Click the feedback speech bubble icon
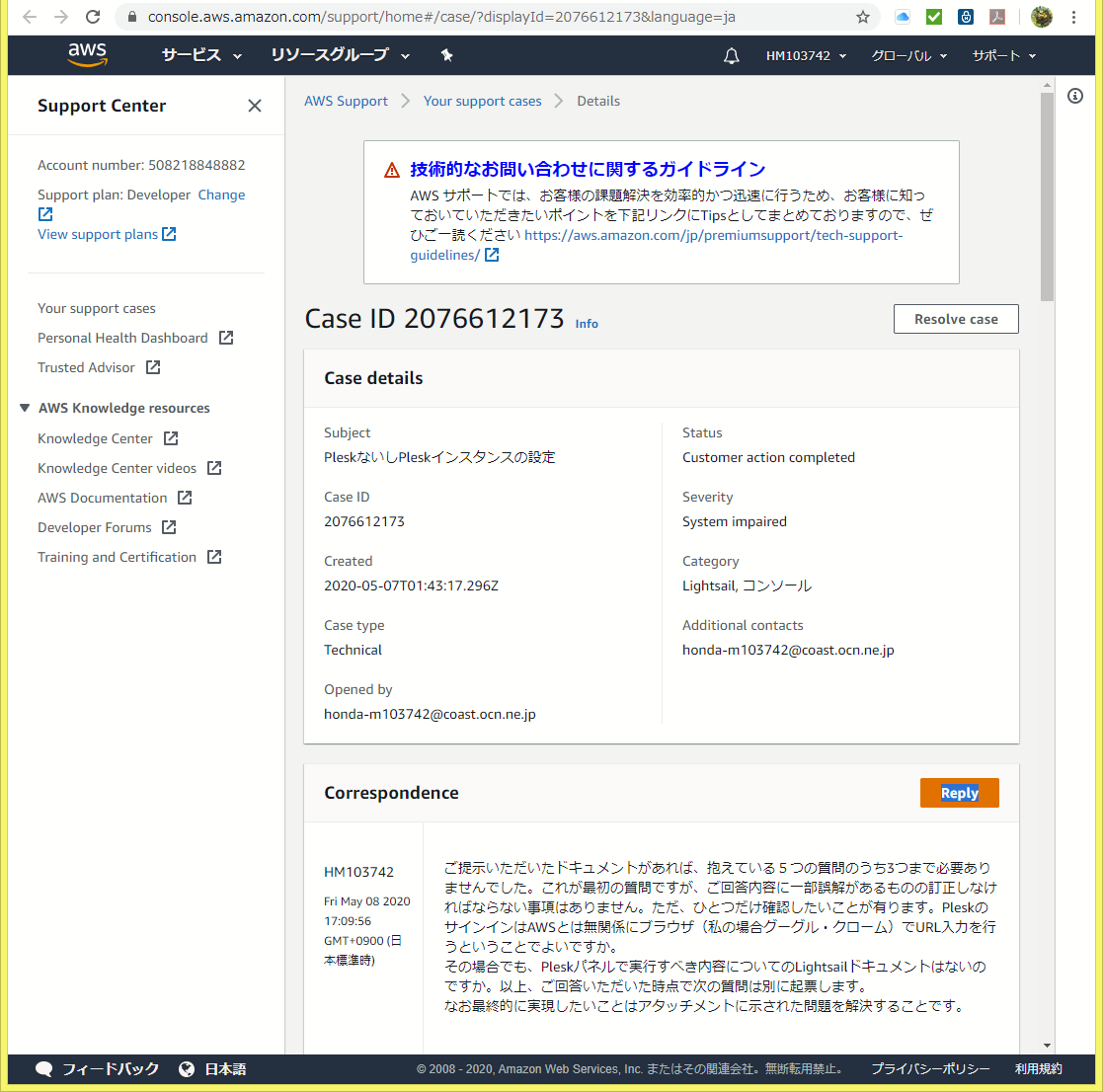The width and height of the screenshot is (1103, 1092). pyautogui.click(x=44, y=1069)
